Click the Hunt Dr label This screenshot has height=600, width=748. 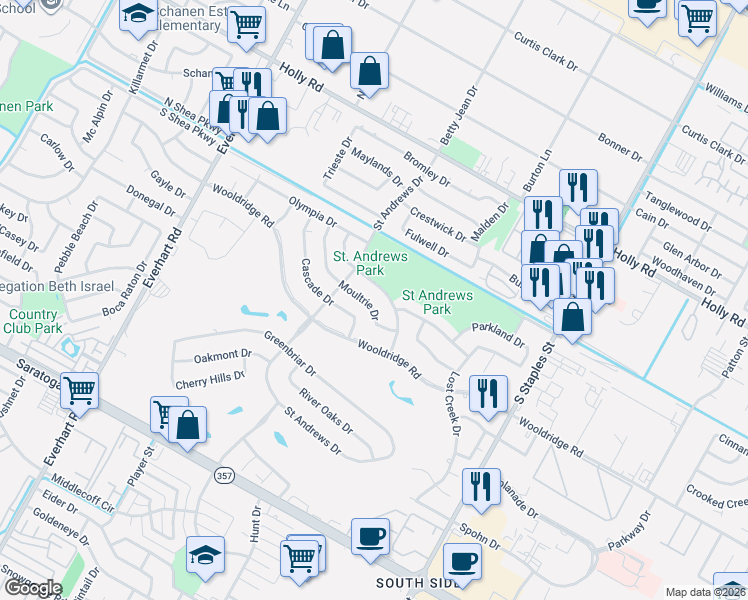point(256,524)
